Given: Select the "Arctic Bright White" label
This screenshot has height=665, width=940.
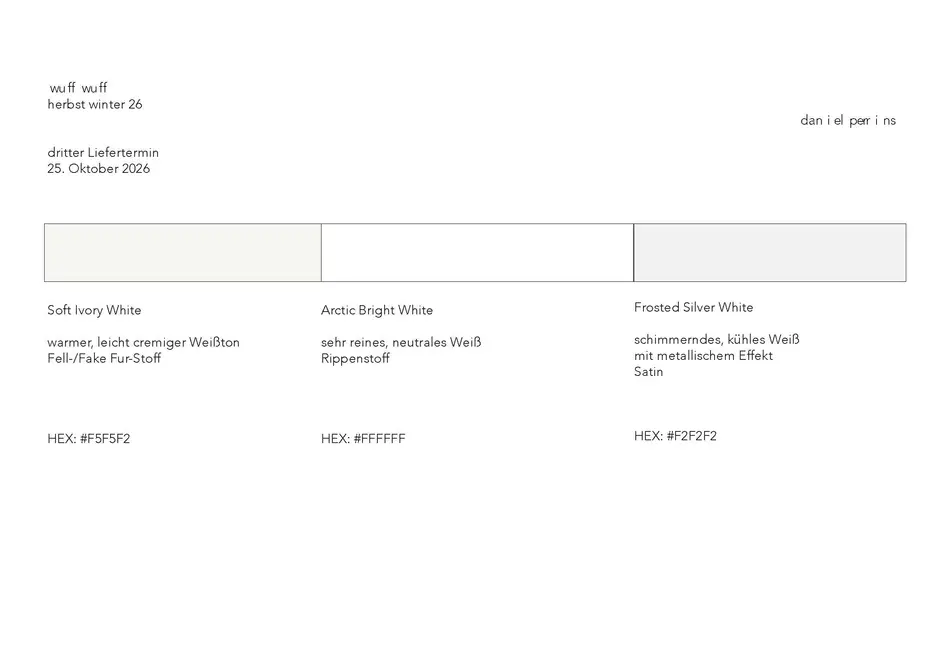Looking at the screenshot, I should 377,310.
